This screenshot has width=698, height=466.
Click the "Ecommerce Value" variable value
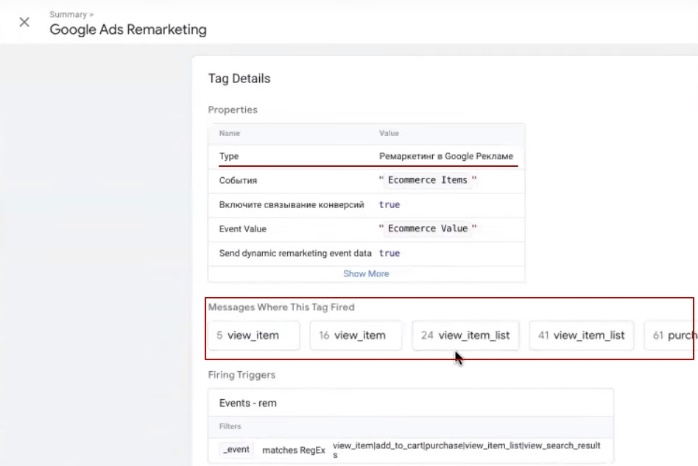point(428,228)
